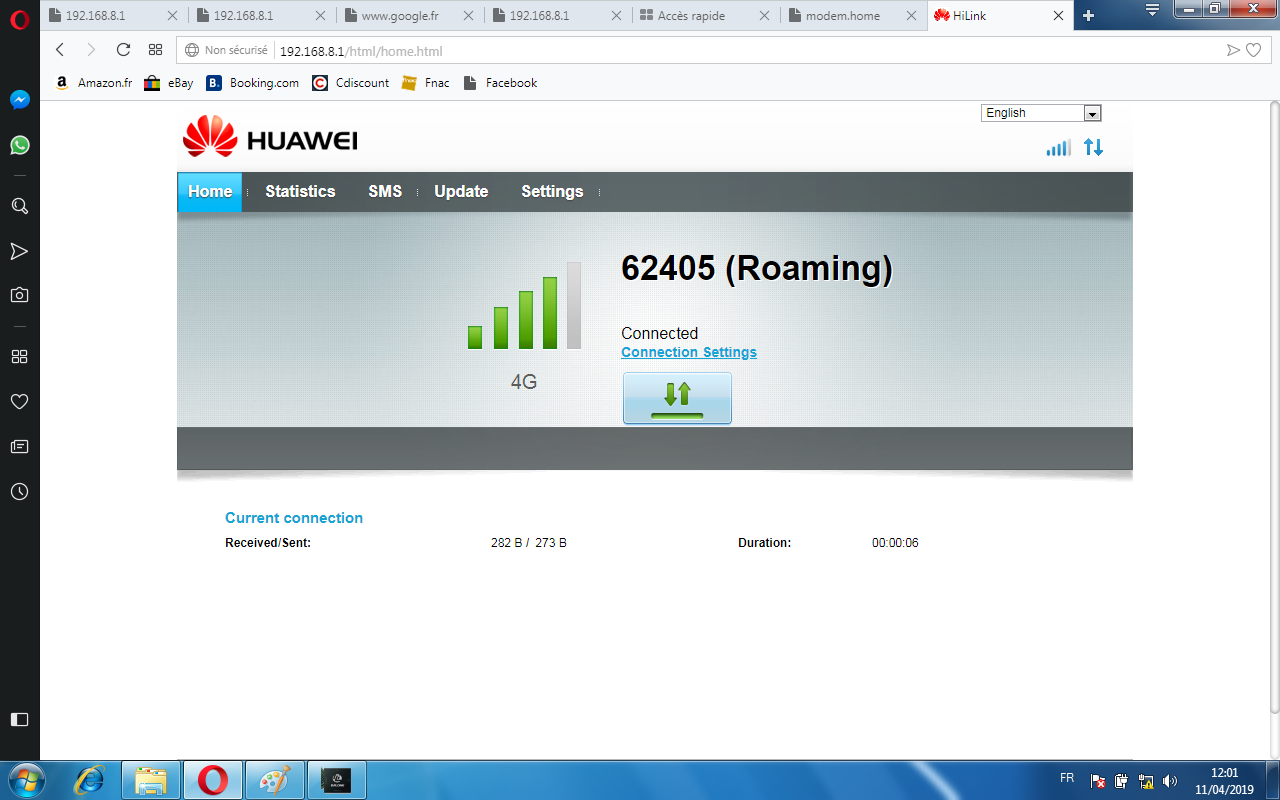This screenshot has width=1280, height=800.
Task: Open the Update tab
Action: pyautogui.click(x=461, y=192)
